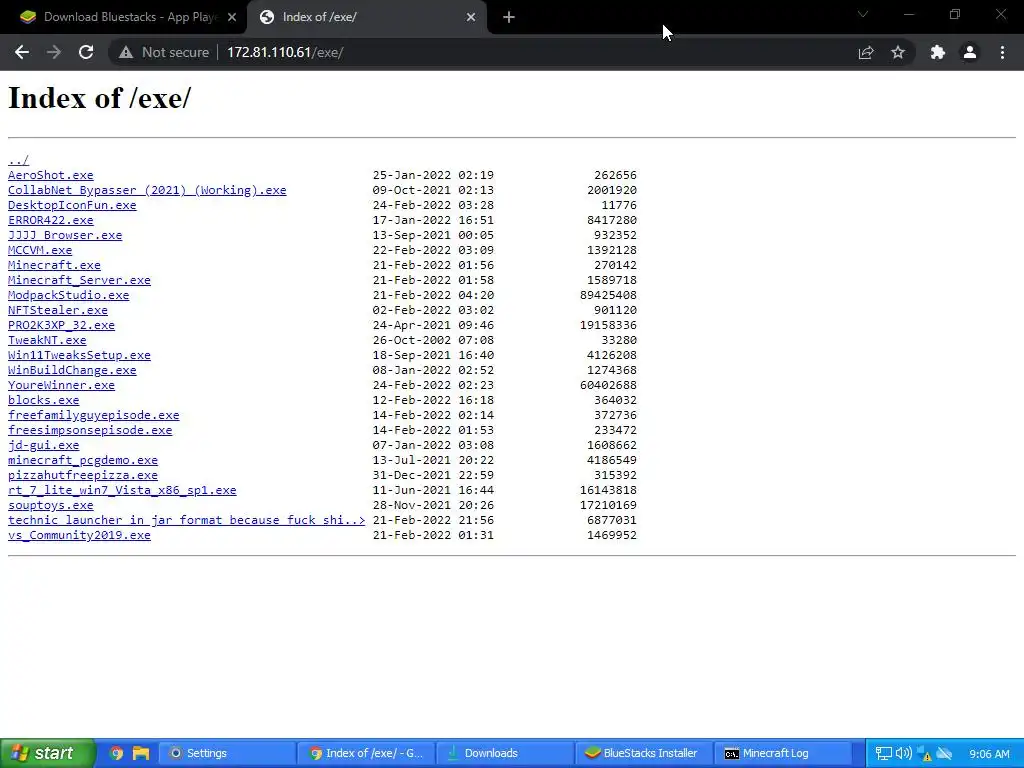Select the date 26-Oct-2002 07:08
The image size is (1024, 768).
pos(433,340)
